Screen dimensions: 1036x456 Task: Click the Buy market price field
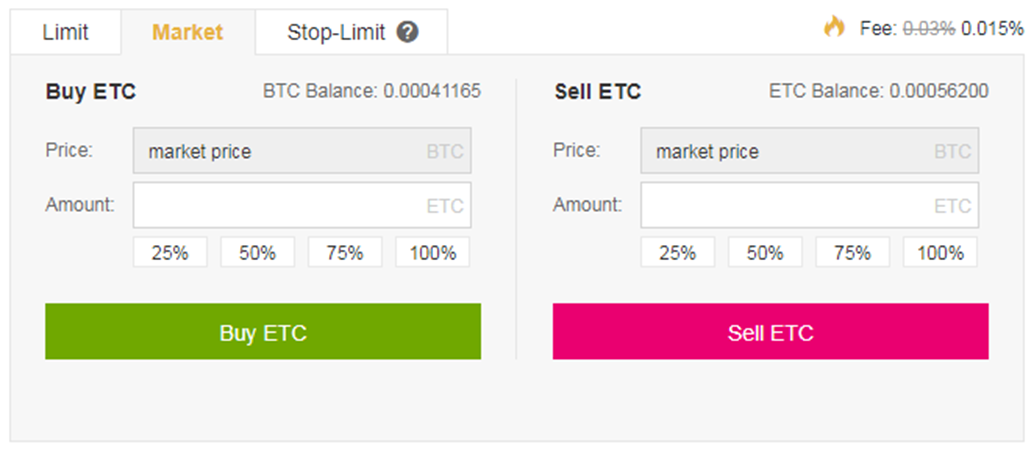pyautogui.click(x=302, y=151)
